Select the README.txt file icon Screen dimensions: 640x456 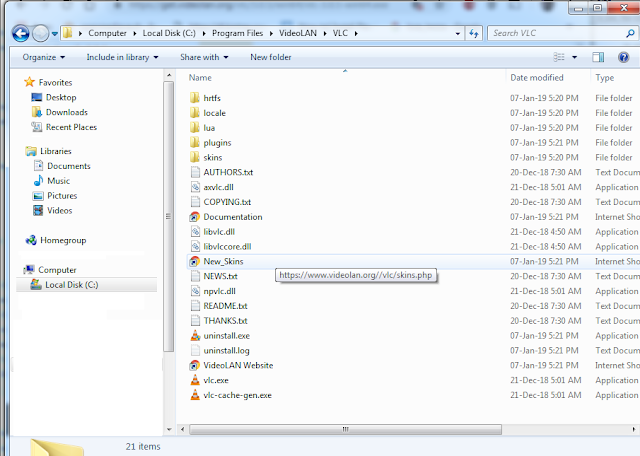point(195,306)
